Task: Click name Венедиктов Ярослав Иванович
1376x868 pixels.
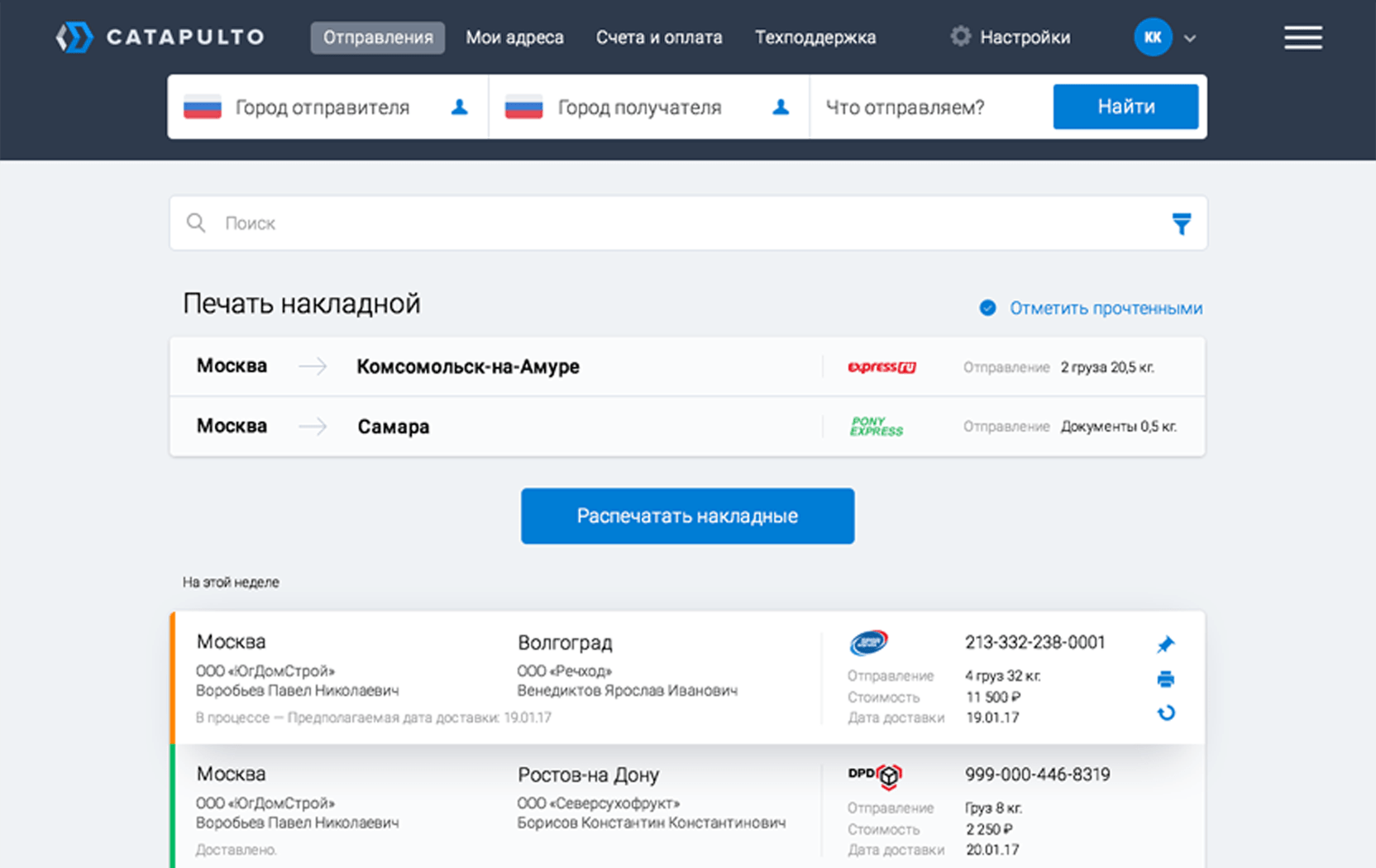Action: pyautogui.click(x=627, y=690)
